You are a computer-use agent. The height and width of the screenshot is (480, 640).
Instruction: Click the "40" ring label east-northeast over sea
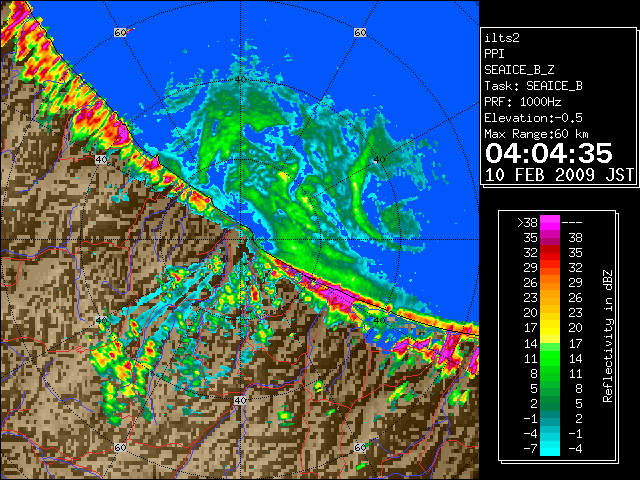tap(380, 160)
